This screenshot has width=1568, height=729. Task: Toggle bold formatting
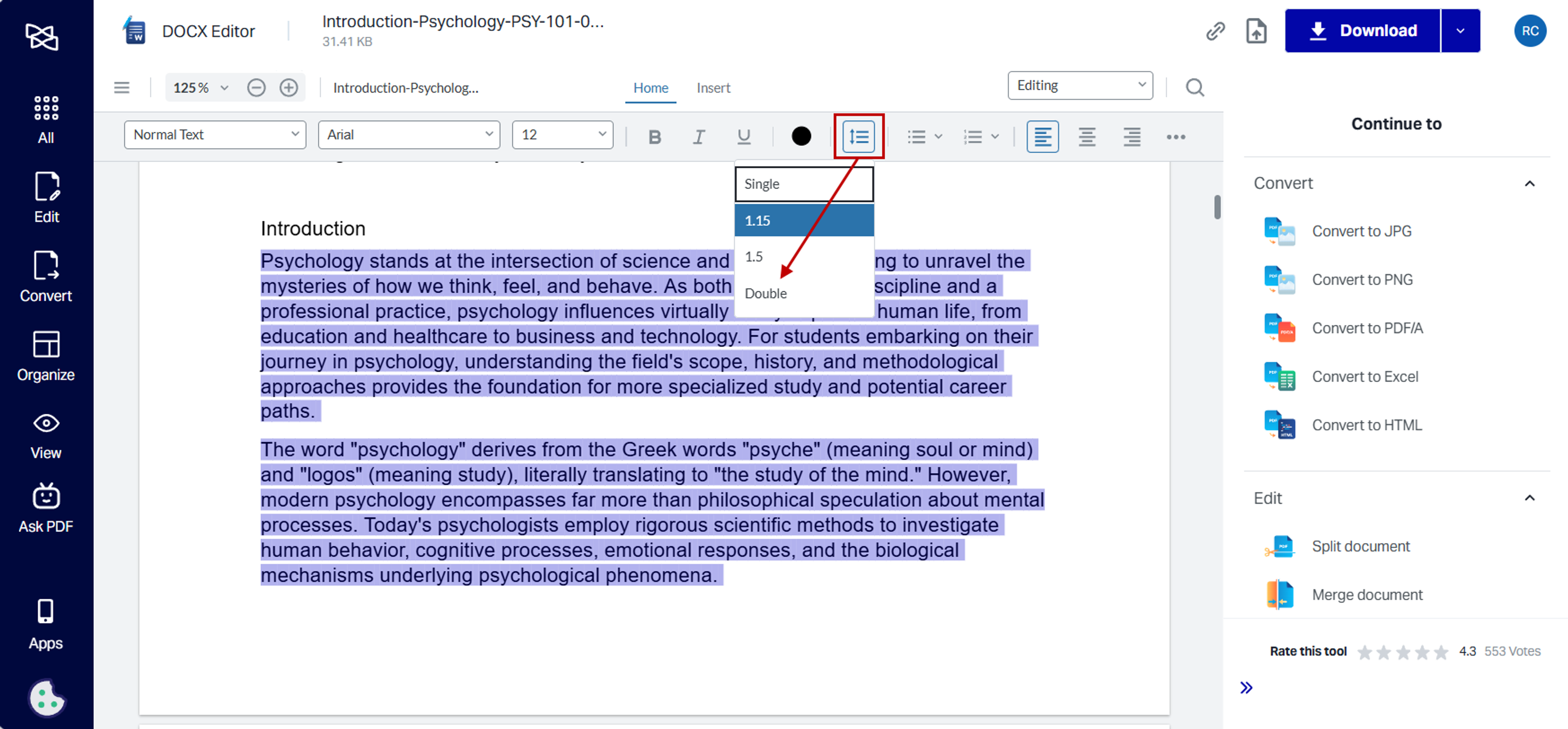(654, 137)
